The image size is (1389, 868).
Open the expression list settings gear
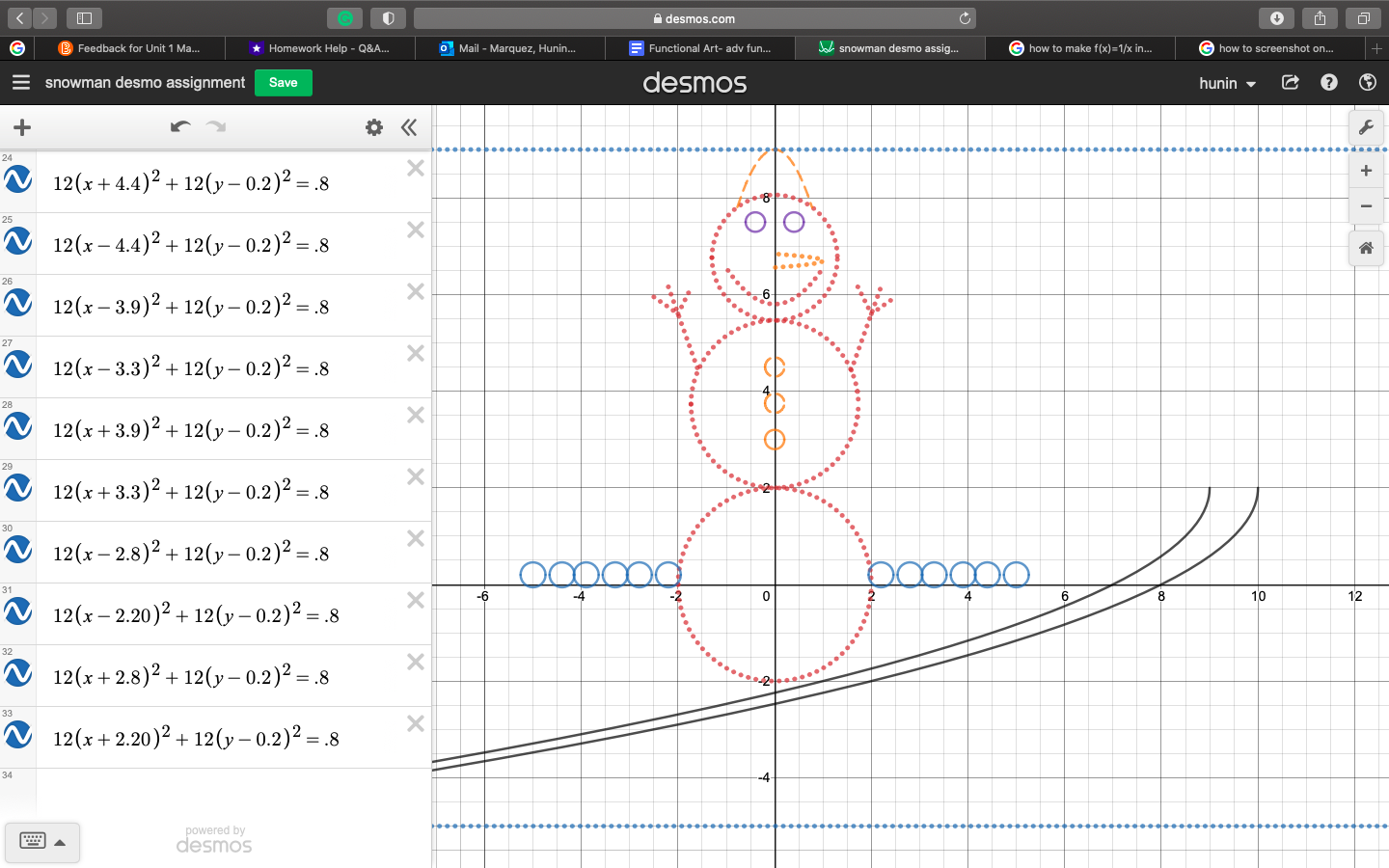coord(374,127)
